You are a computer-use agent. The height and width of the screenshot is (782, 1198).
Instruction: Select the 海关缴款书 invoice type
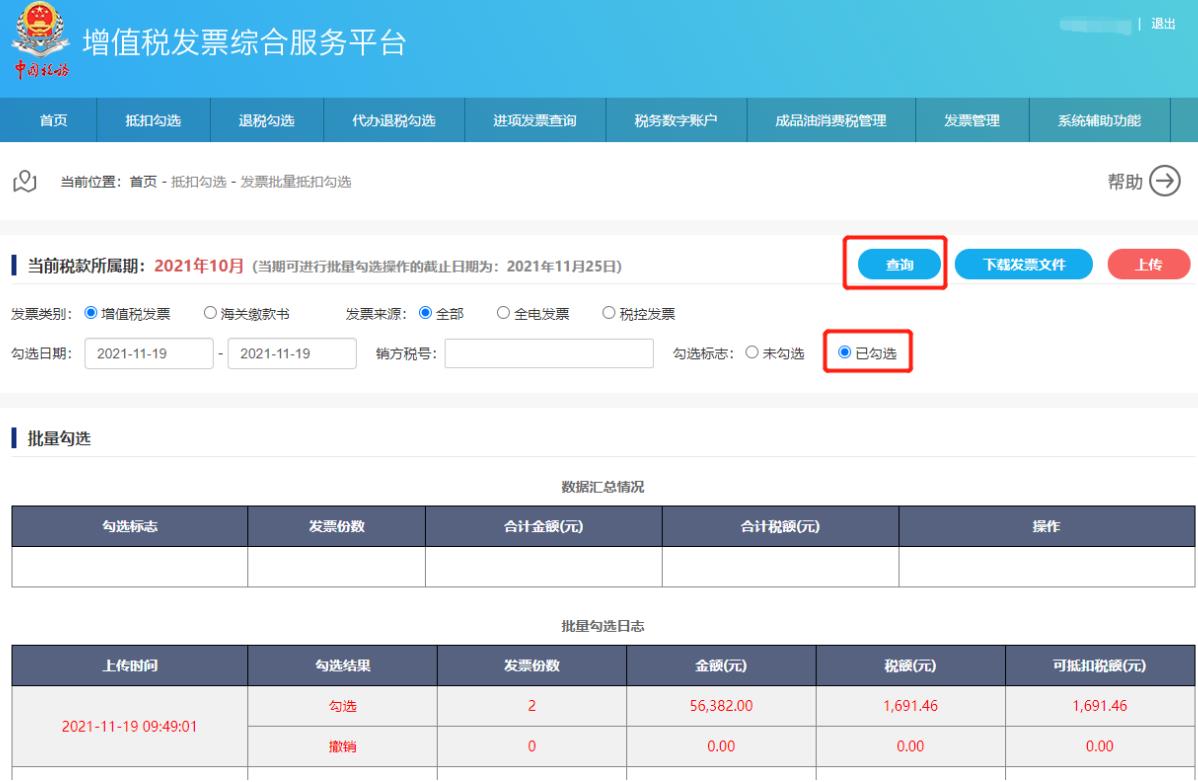pyautogui.click(x=211, y=313)
